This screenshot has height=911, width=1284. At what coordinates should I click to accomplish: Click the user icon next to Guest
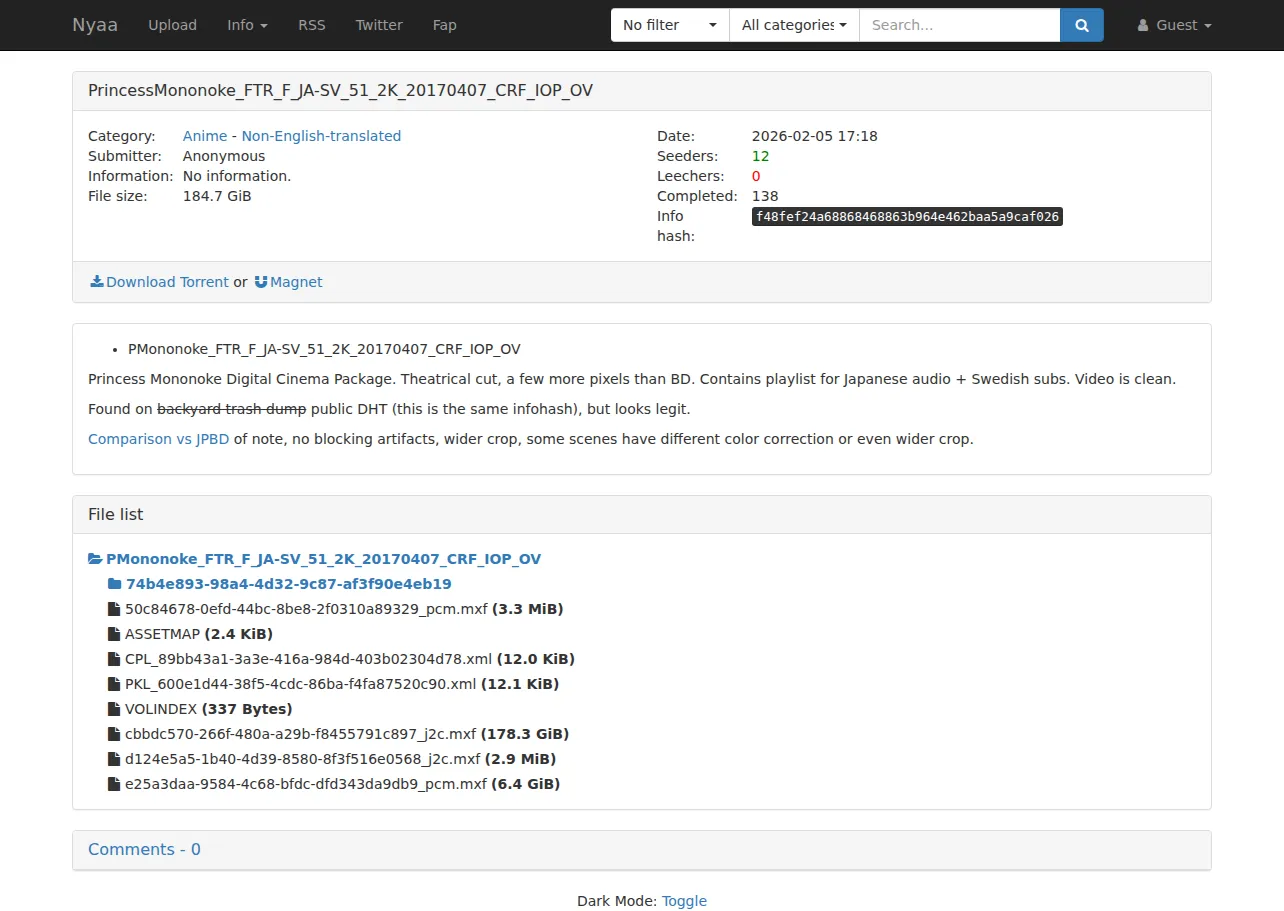click(x=1143, y=25)
